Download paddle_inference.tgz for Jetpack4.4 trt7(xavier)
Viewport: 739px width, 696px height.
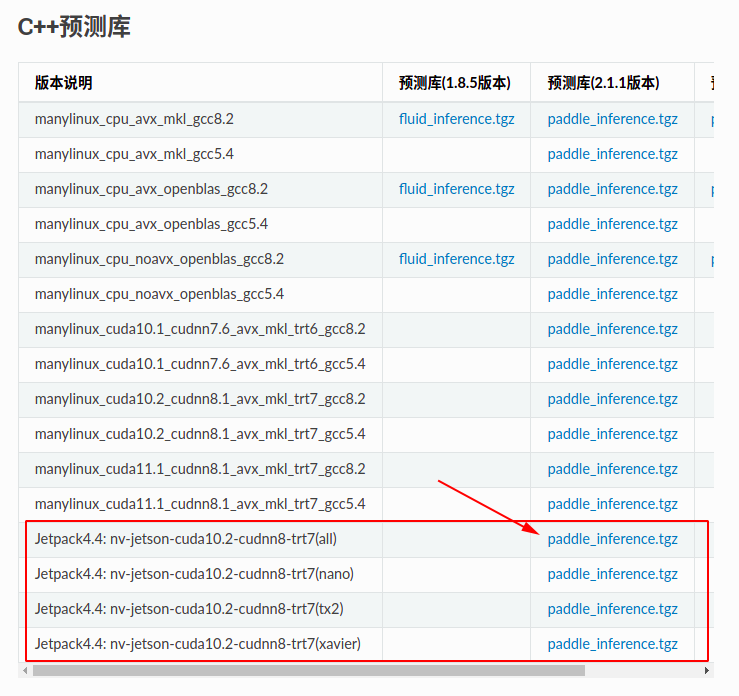[612, 645]
